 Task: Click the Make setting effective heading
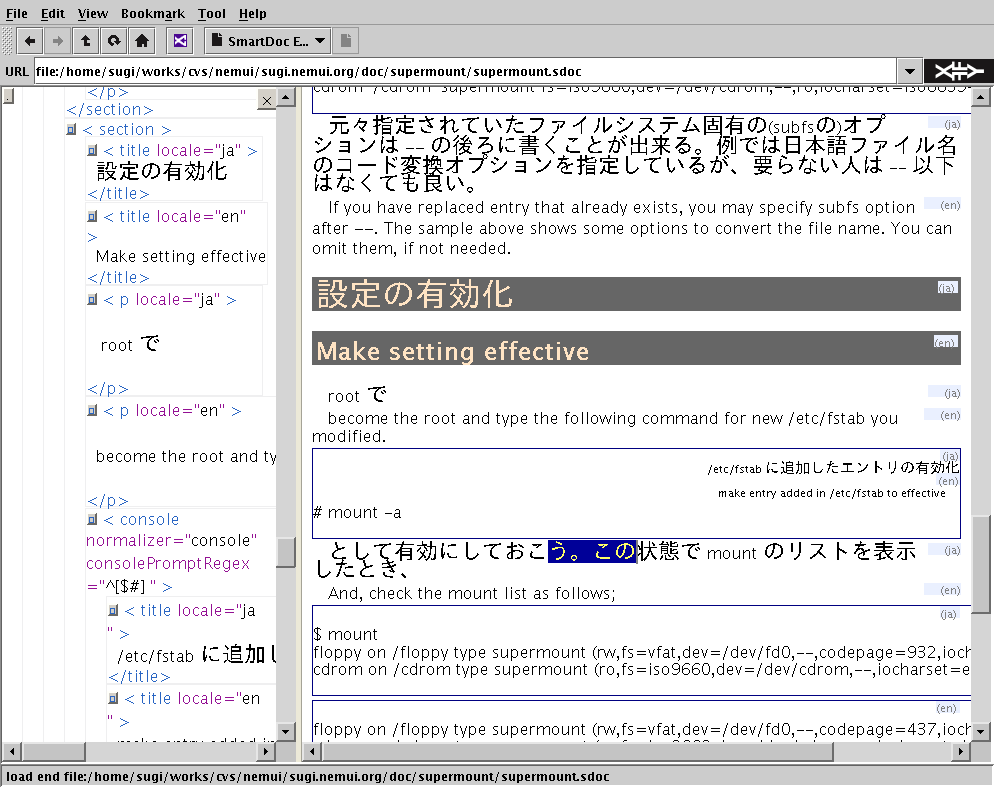pos(453,351)
